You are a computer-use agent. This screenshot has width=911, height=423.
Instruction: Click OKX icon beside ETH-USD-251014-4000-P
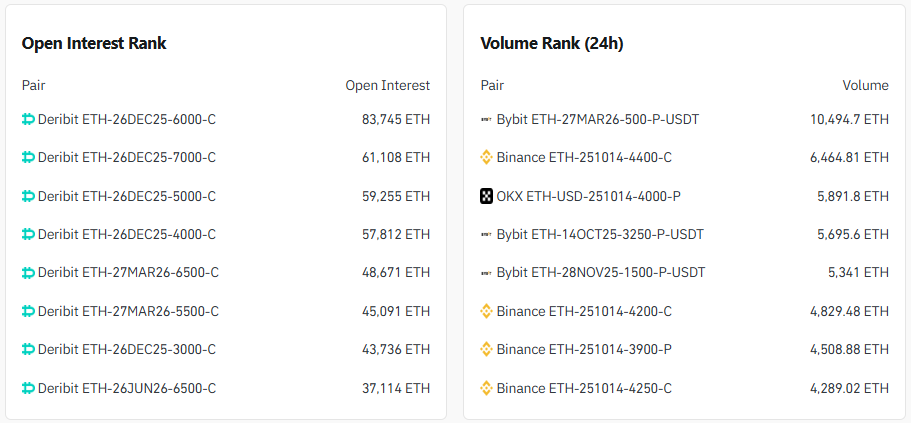pos(487,196)
